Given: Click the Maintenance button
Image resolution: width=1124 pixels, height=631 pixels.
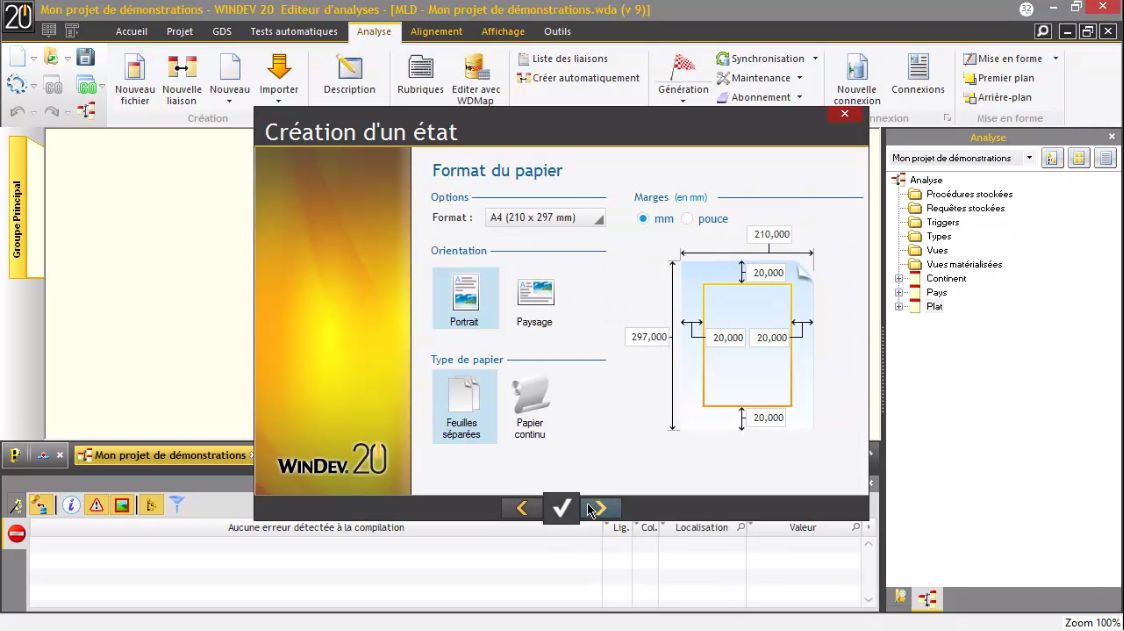Looking at the screenshot, I should (753, 77).
